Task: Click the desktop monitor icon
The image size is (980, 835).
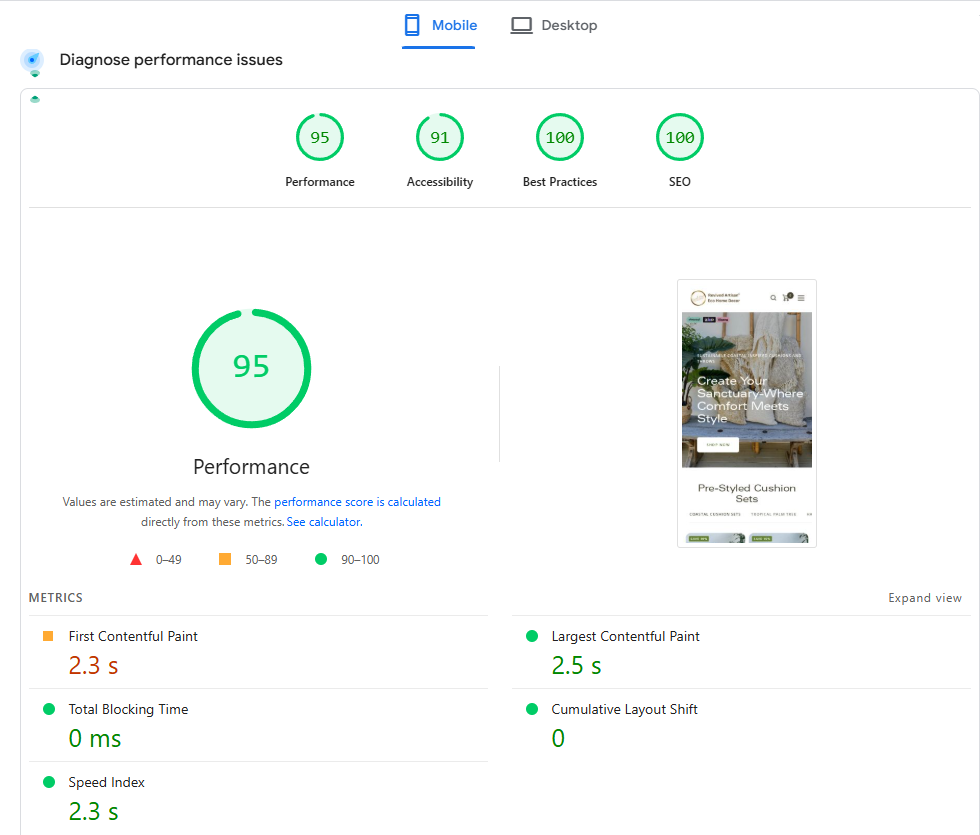Action: (521, 25)
